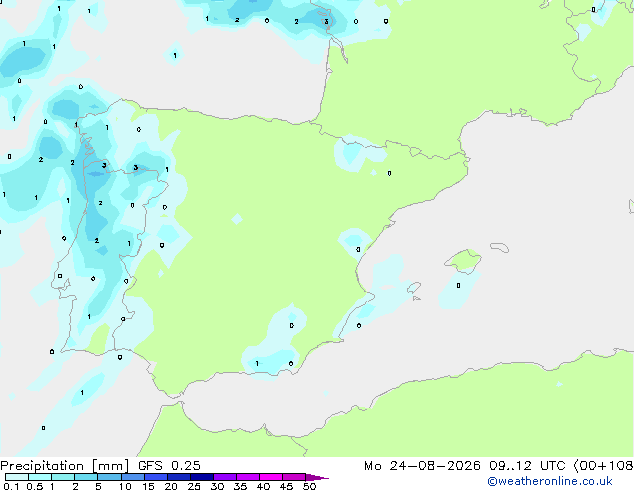Click the 0.1–0.5 mm palest legend swatch
Image resolution: width=634 pixels, height=490 pixels.
[x=17, y=477]
